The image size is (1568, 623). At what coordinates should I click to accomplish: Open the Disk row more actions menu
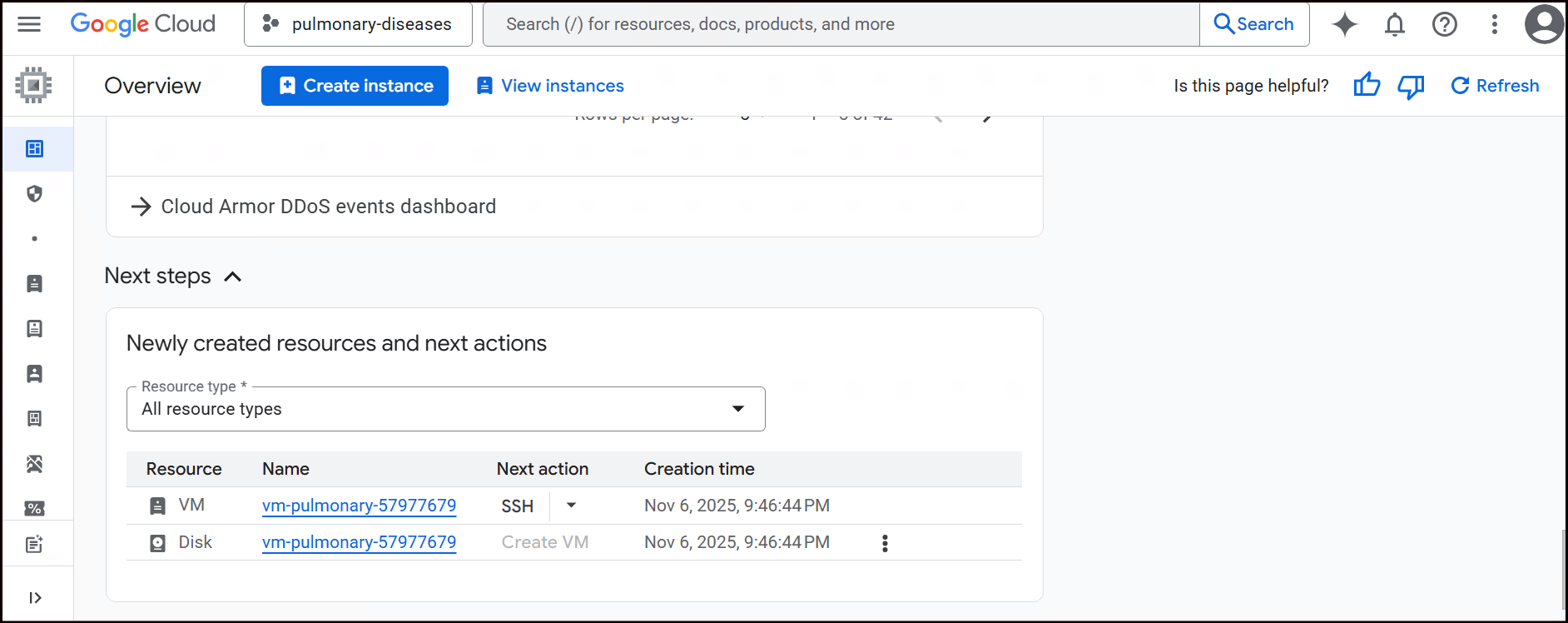tap(885, 543)
